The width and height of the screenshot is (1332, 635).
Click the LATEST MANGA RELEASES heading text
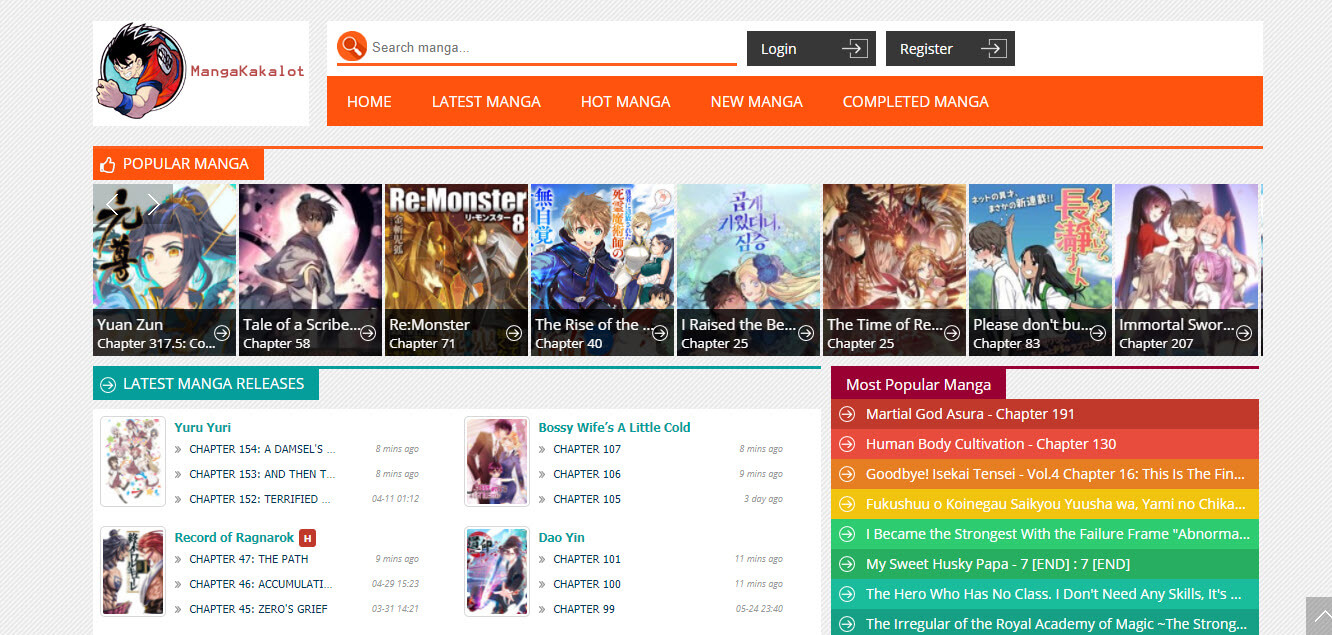click(213, 384)
